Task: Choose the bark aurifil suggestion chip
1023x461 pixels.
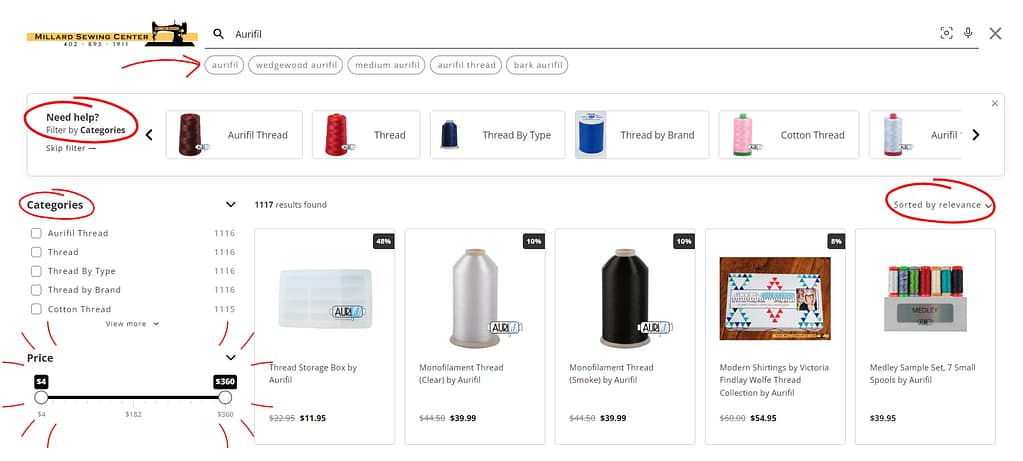Action: (538, 65)
